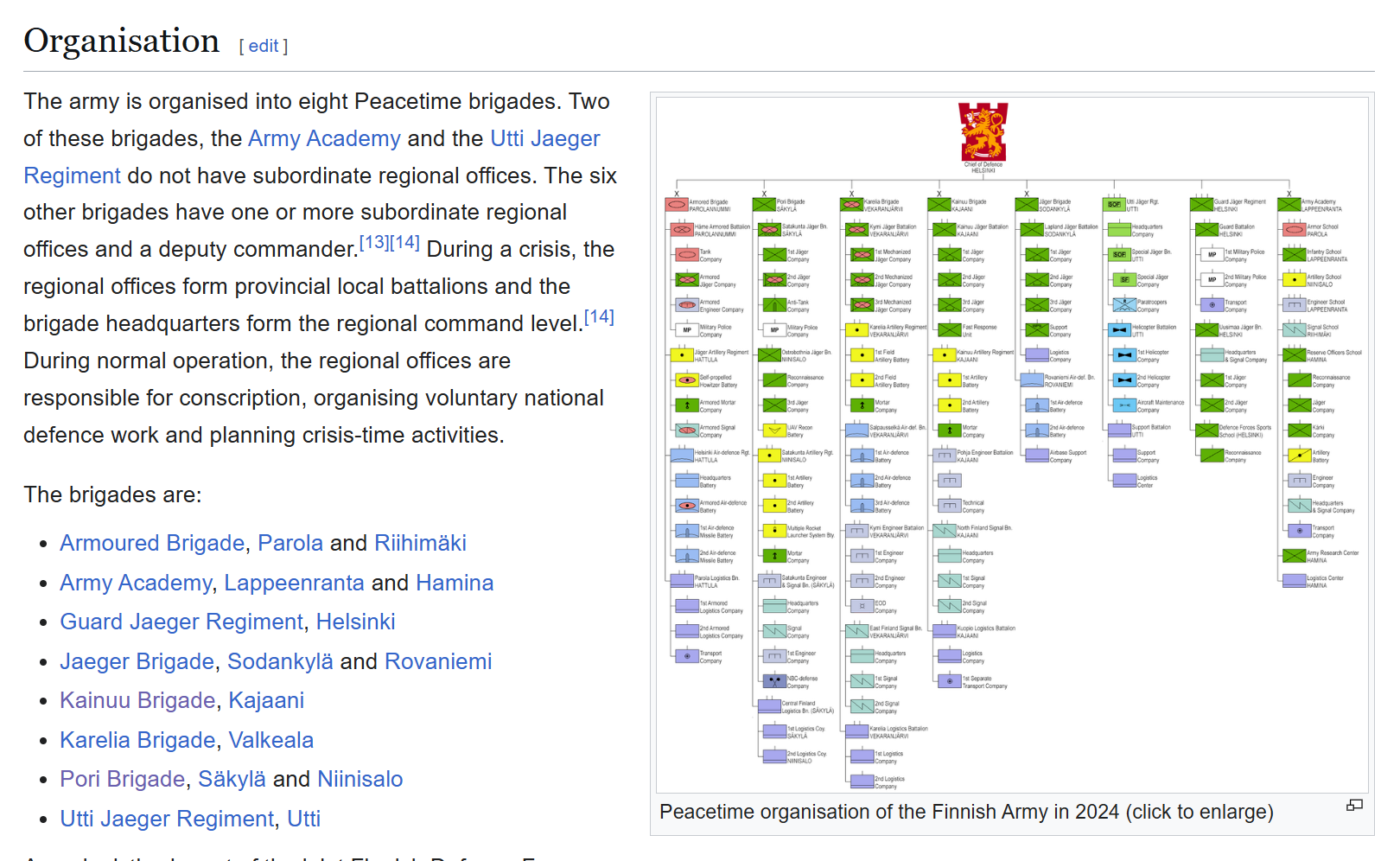Open the Guard Jaeger Regiment link

(181, 622)
